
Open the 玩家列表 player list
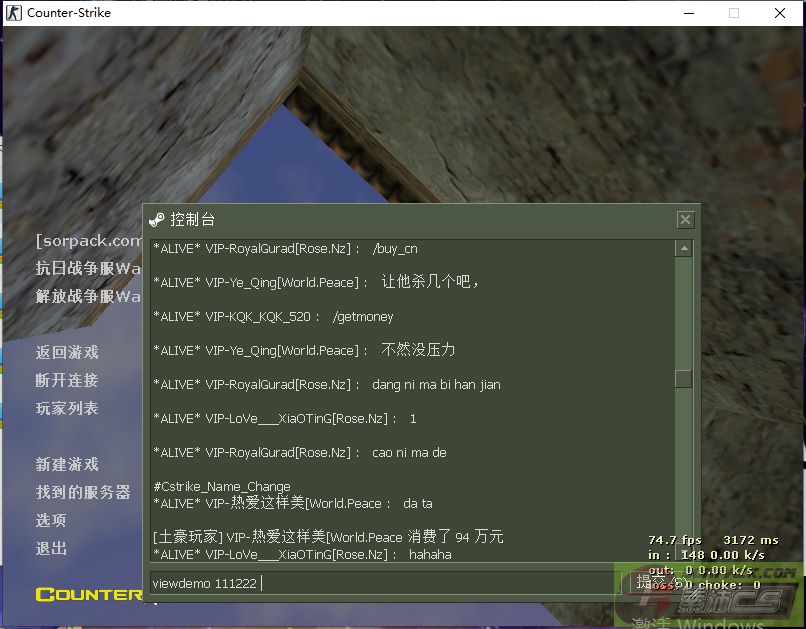tap(67, 409)
